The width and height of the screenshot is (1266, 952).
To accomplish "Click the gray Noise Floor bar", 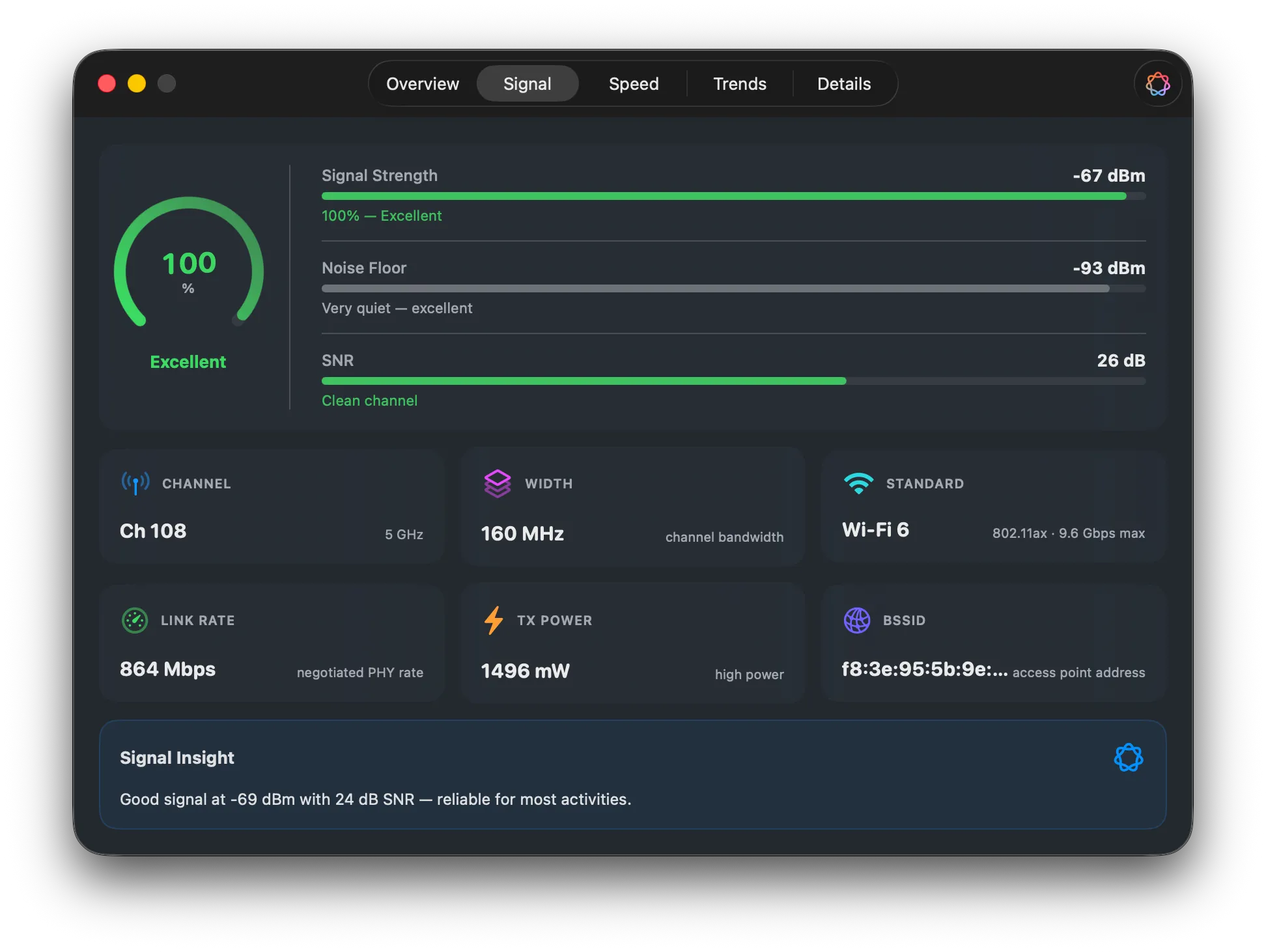I will pyautogui.click(x=715, y=288).
